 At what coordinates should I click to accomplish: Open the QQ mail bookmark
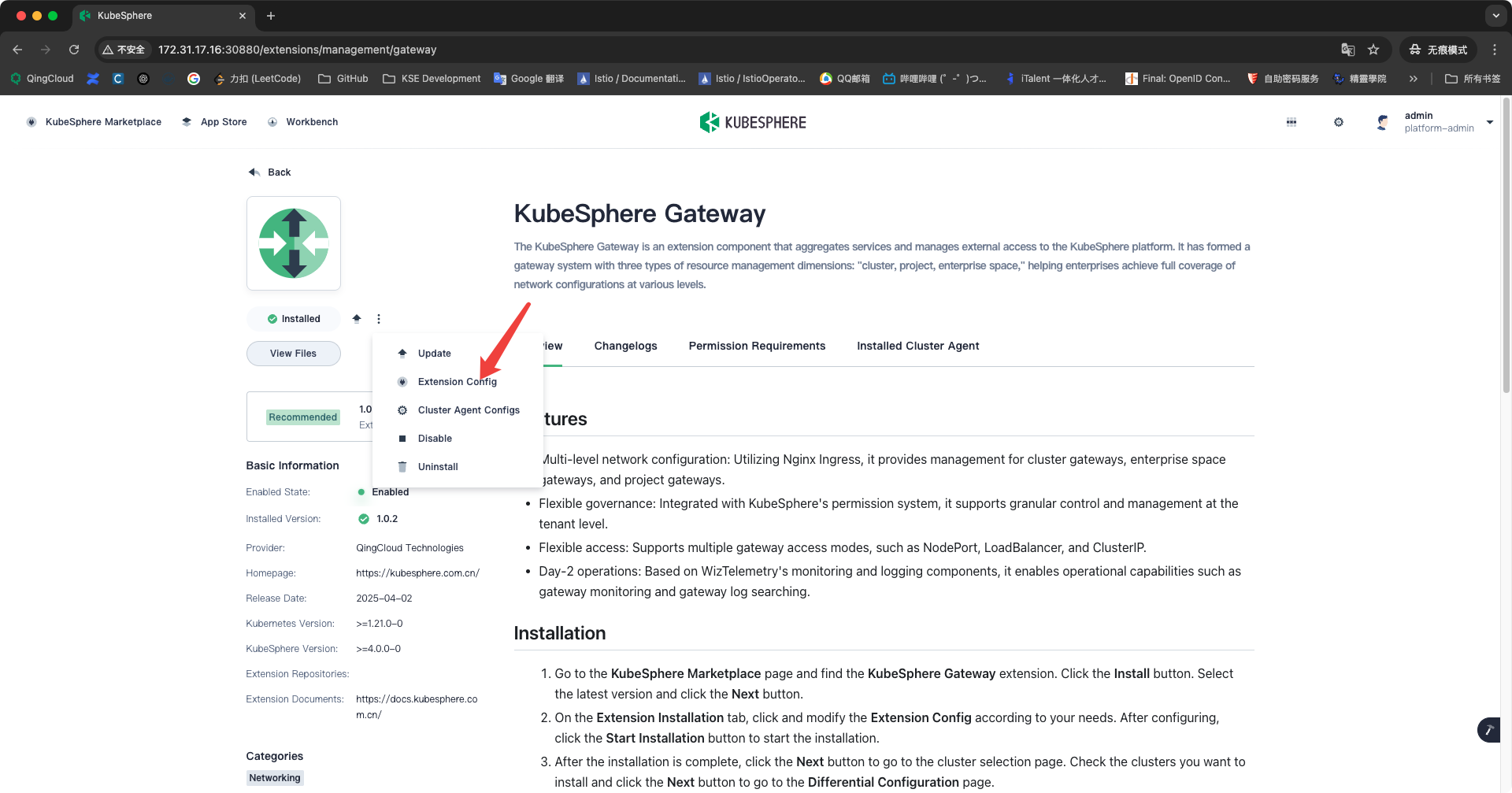coord(845,79)
